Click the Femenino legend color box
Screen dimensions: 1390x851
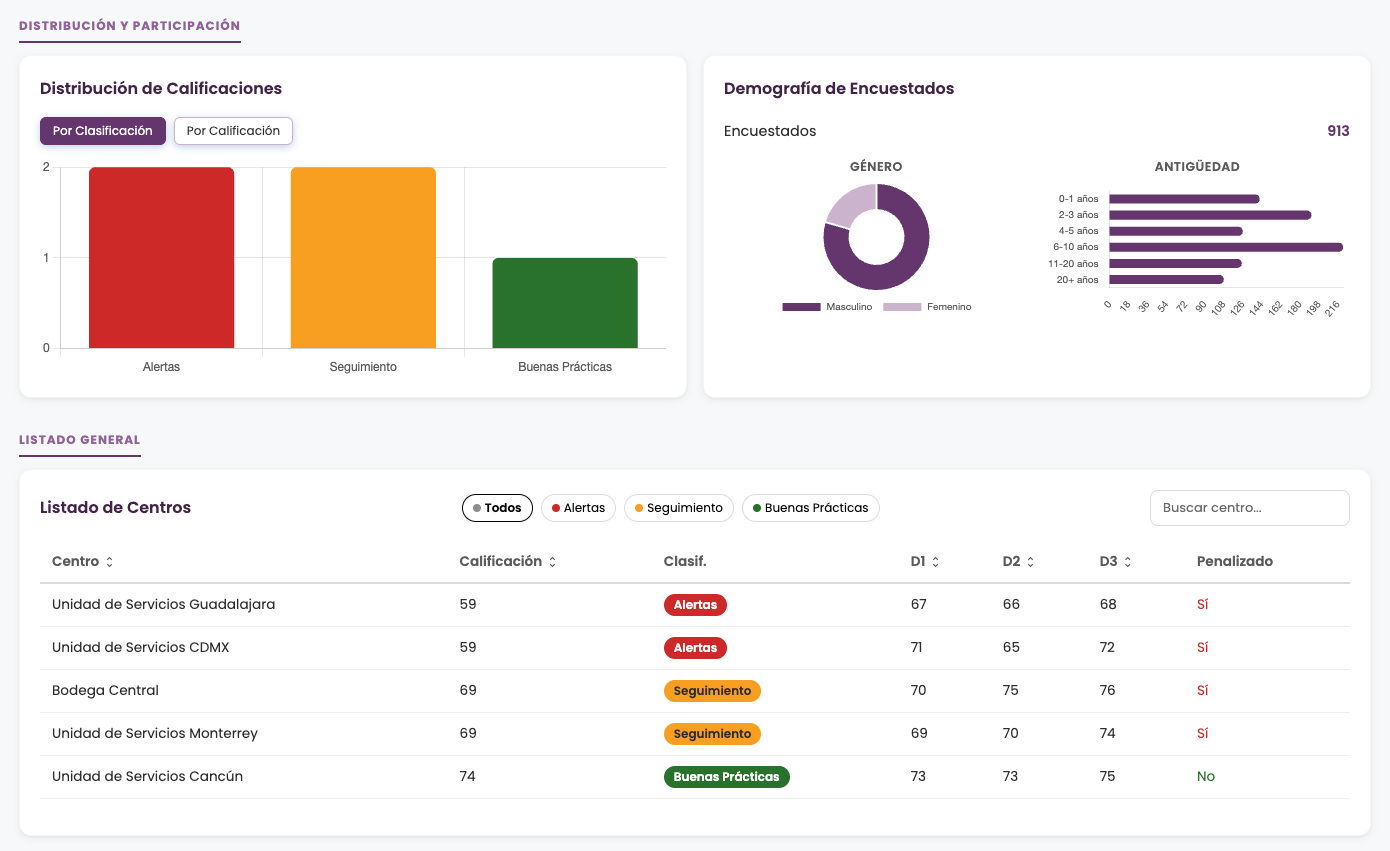[x=902, y=307]
